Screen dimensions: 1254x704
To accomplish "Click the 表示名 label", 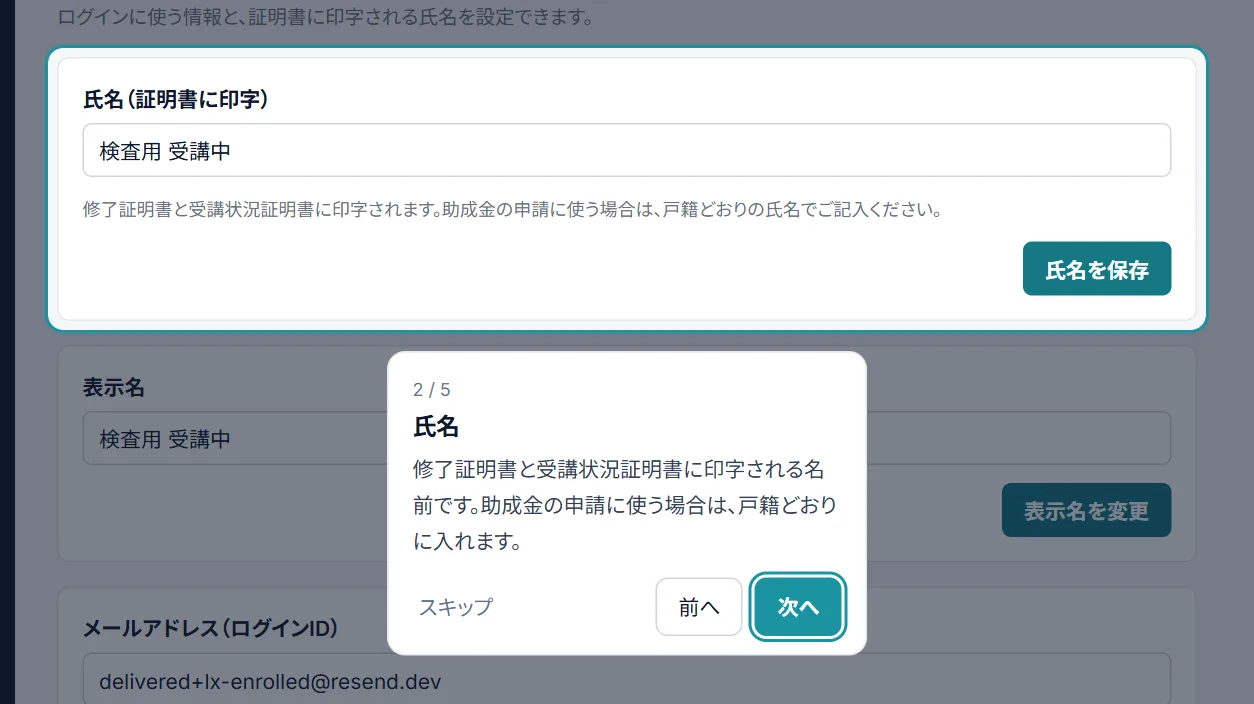I will point(114,388).
